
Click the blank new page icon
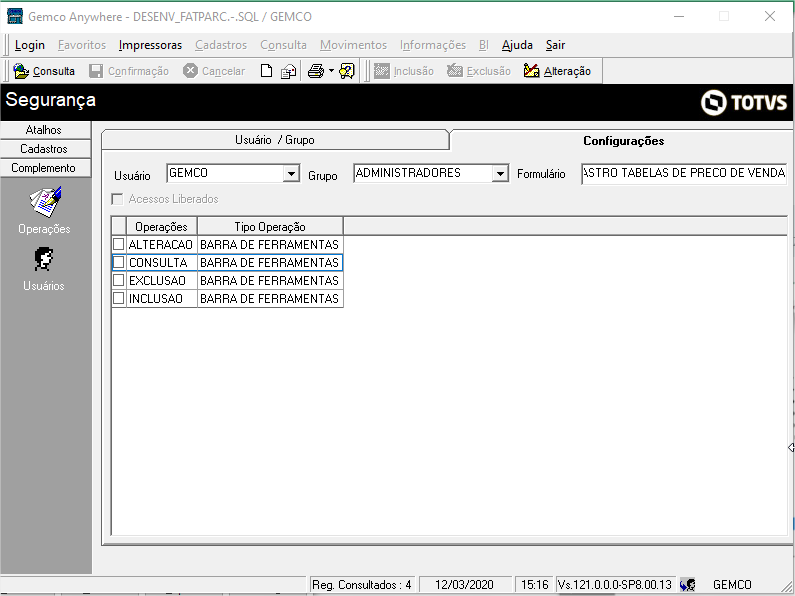[x=266, y=71]
